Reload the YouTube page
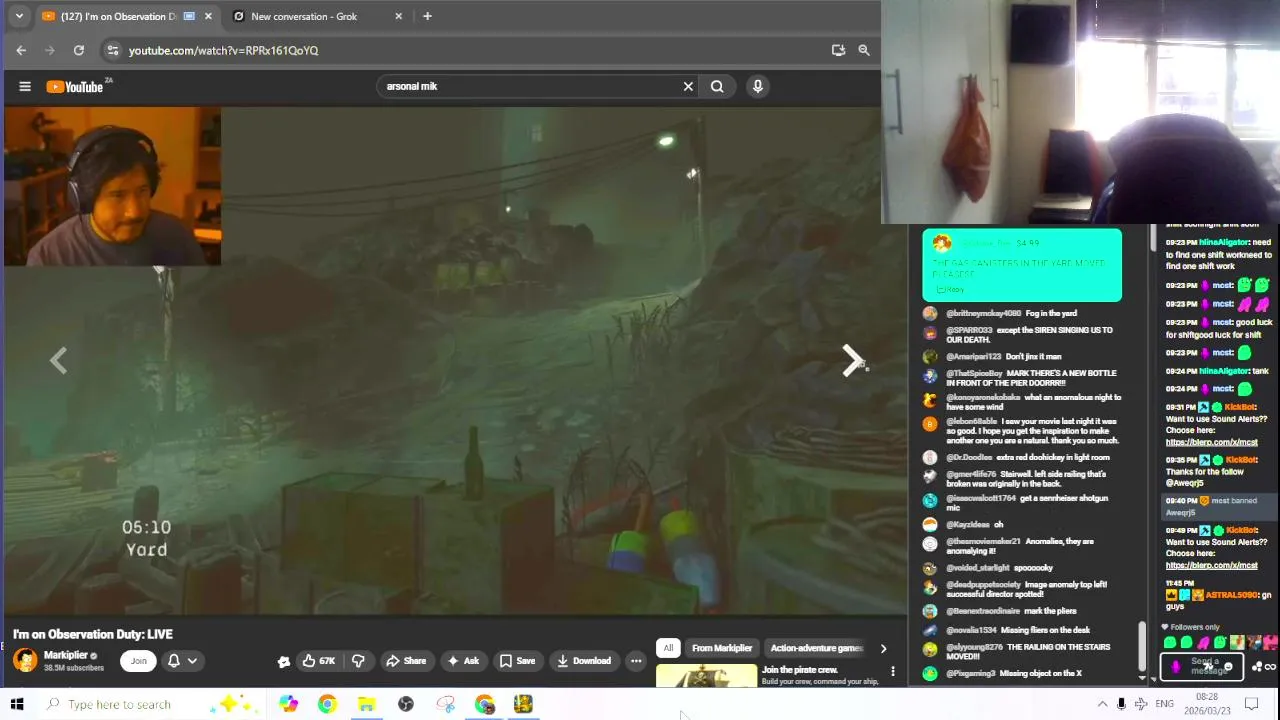This screenshot has width=1280, height=720. point(79,50)
